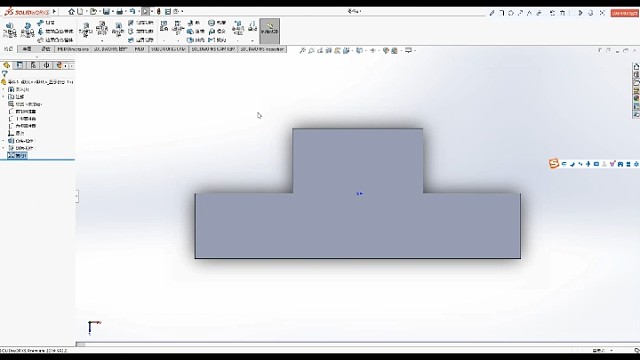Choose the Revolved Boss/Base tool
The width and height of the screenshot is (640, 360).
coord(27,30)
